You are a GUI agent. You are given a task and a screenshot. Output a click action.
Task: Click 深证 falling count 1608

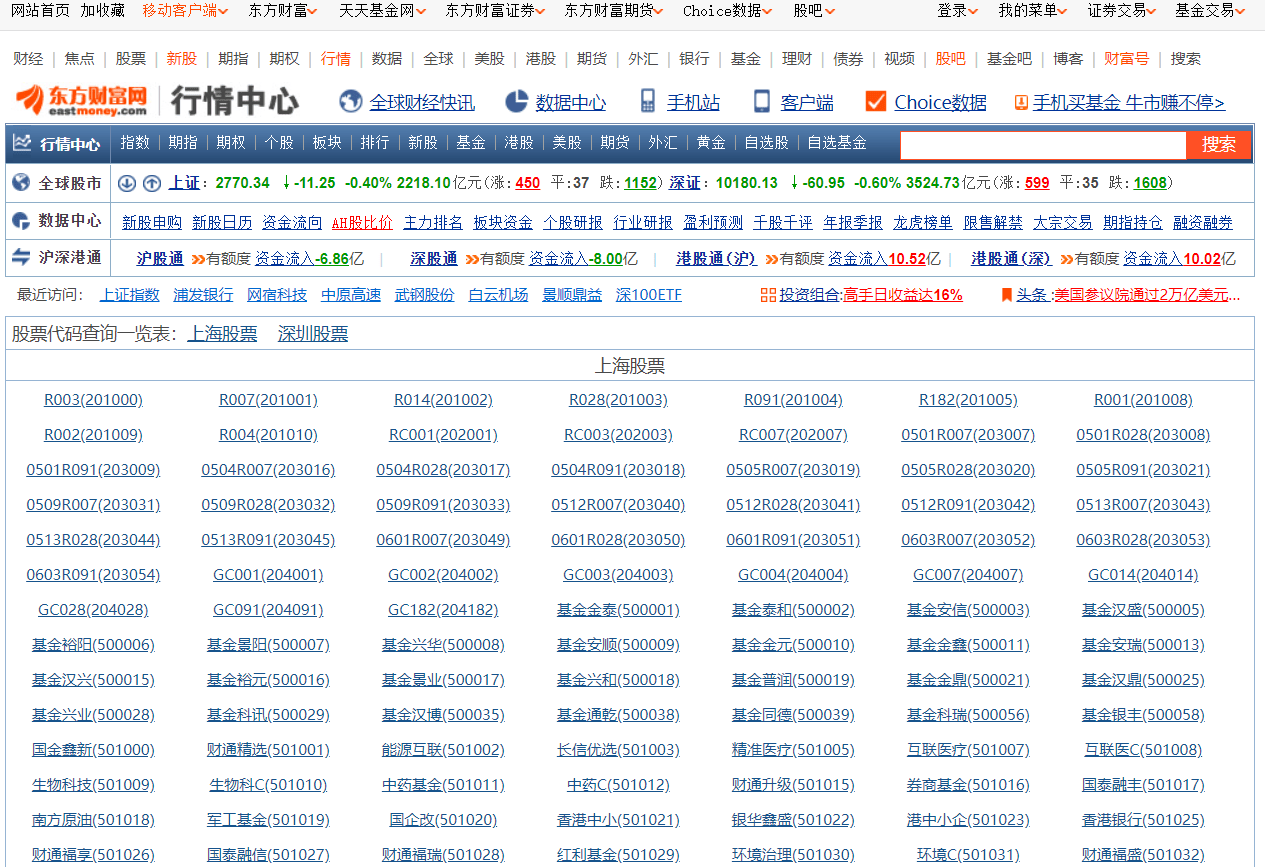pos(1150,183)
